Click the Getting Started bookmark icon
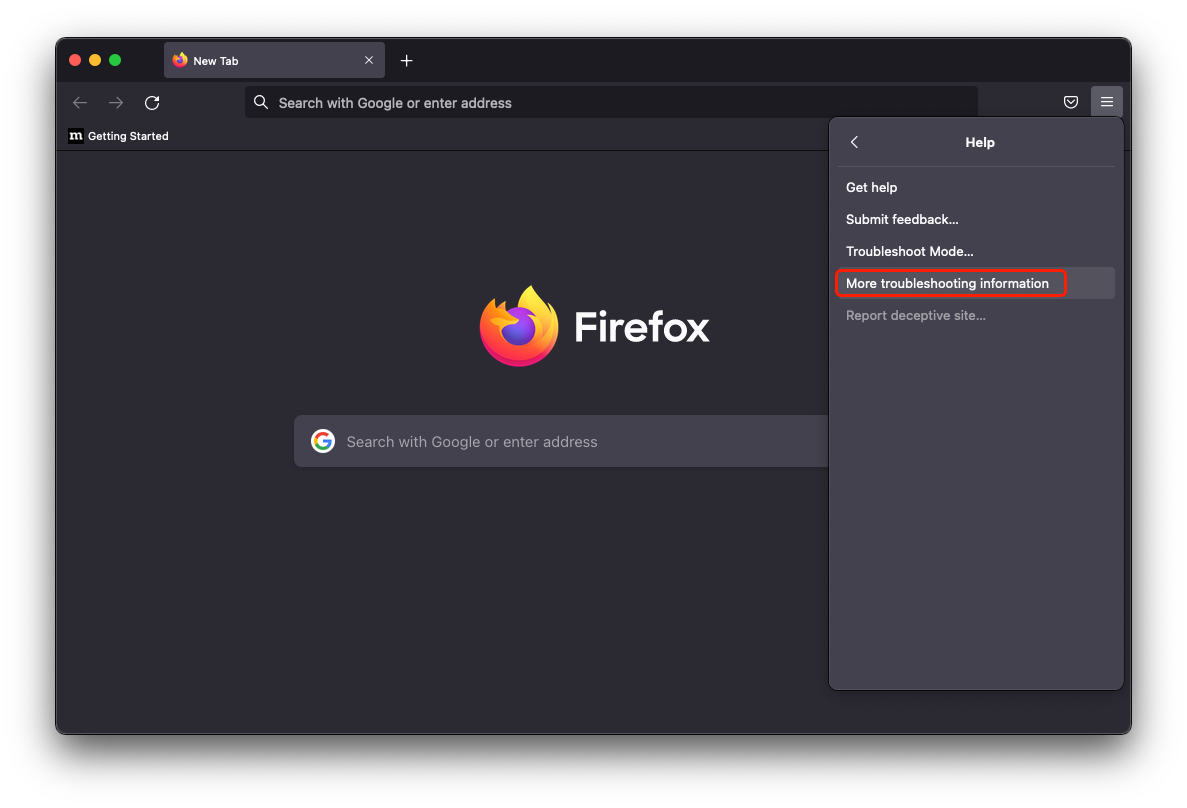 coord(76,136)
